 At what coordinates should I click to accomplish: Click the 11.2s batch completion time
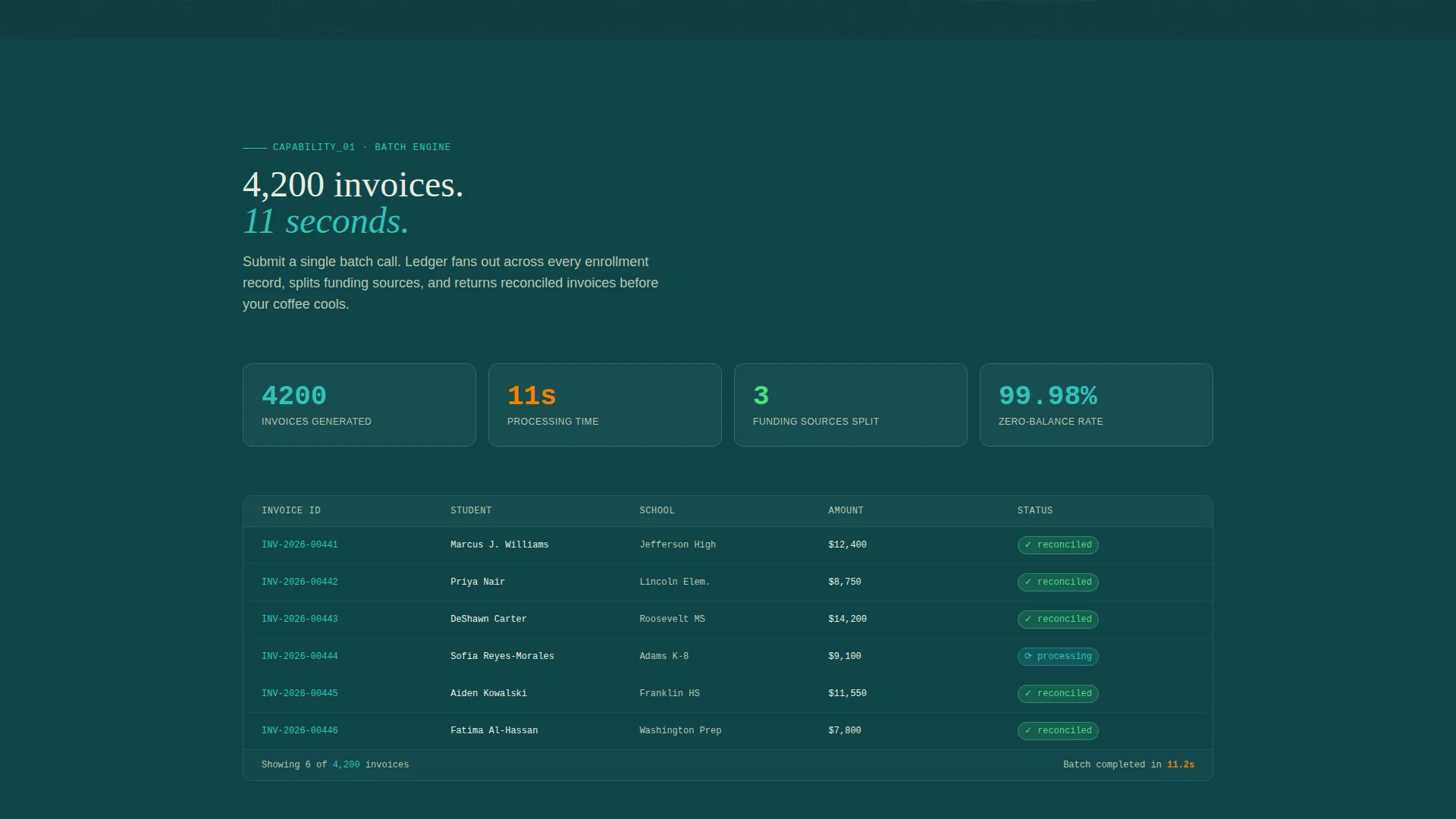click(x=1181, y=764)
